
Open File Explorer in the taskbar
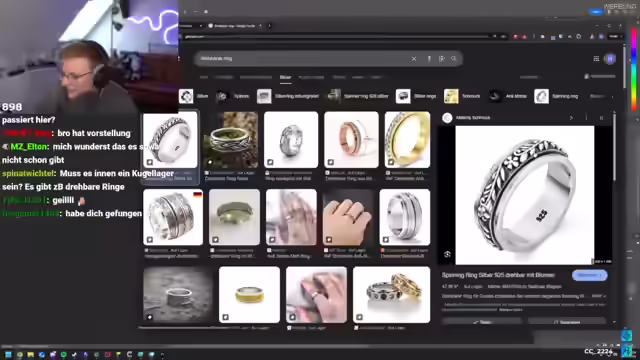[x=30, y=355]
